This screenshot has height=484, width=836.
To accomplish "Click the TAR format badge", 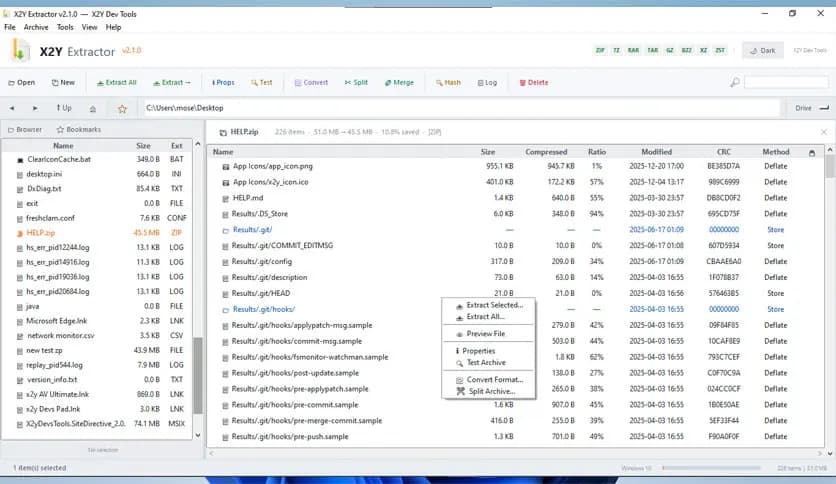I will 653,50.
